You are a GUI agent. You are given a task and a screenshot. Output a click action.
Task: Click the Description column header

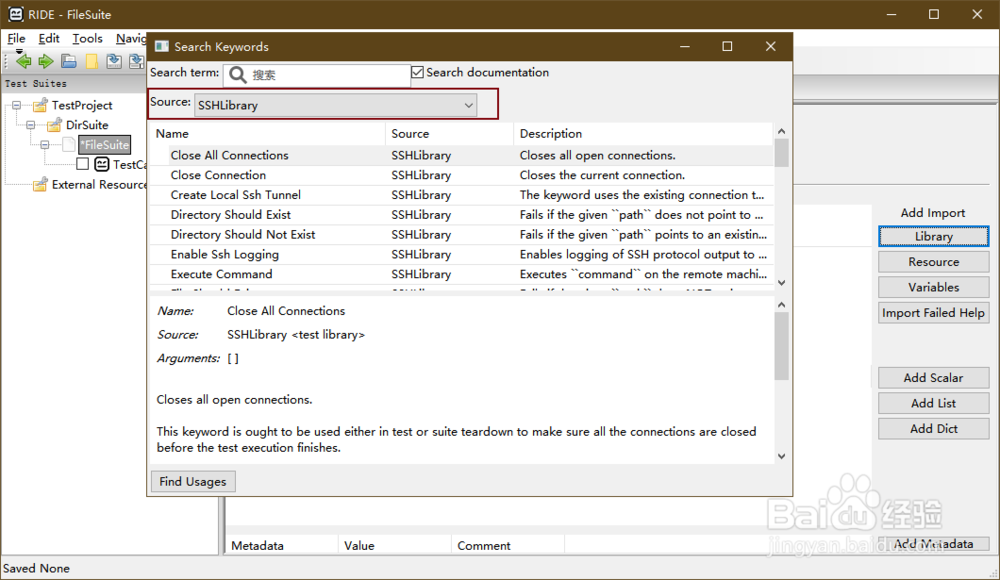(x=643, y=133)
